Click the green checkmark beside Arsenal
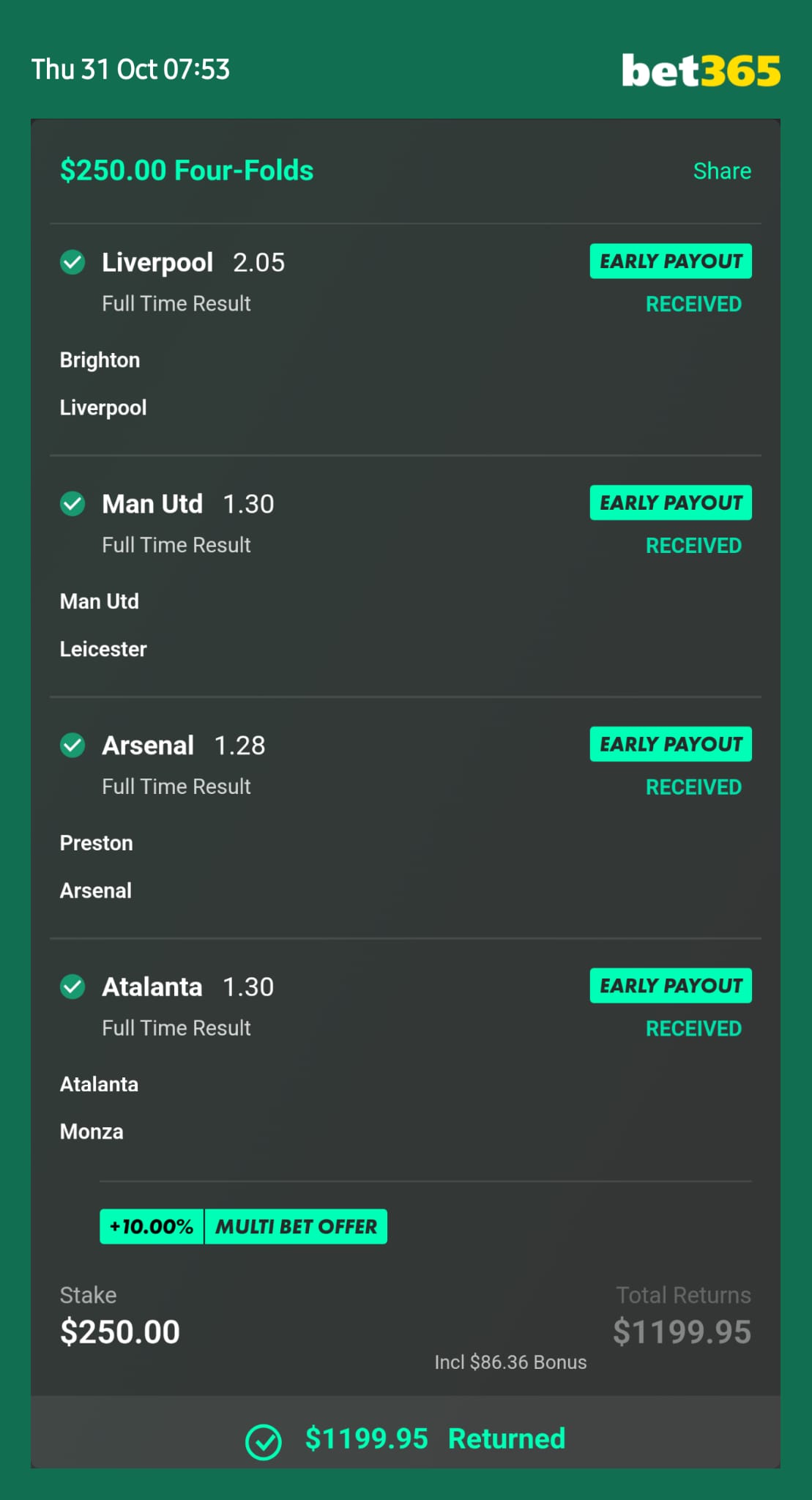Viewport: 812px width, 1500px height. tap(72, 745)
